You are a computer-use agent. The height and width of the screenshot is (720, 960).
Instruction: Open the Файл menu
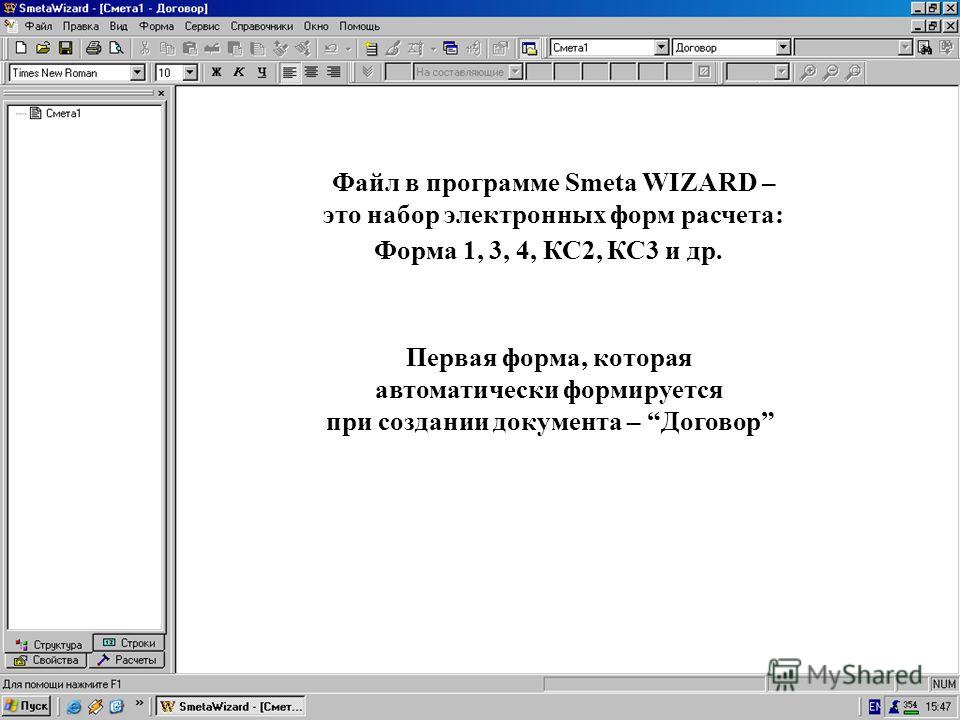(x=38, y=26)
